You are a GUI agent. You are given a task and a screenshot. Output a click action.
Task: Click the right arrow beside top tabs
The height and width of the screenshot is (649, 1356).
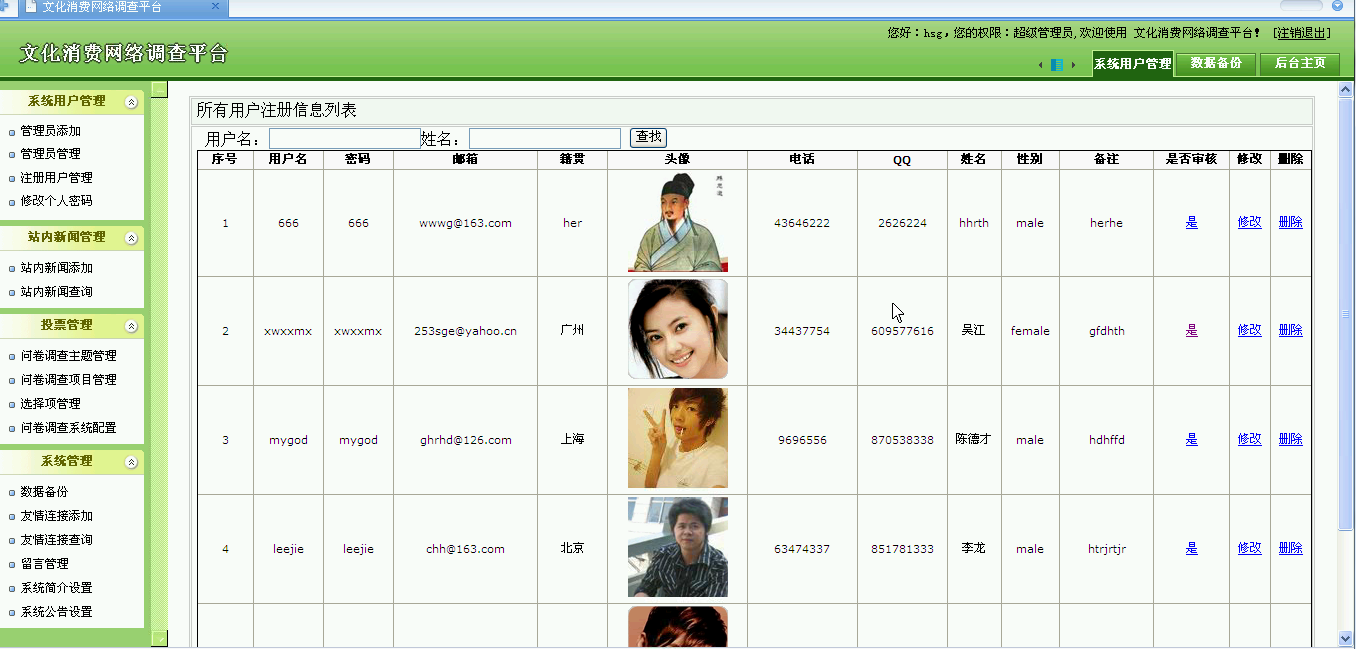click(1073, 65)
